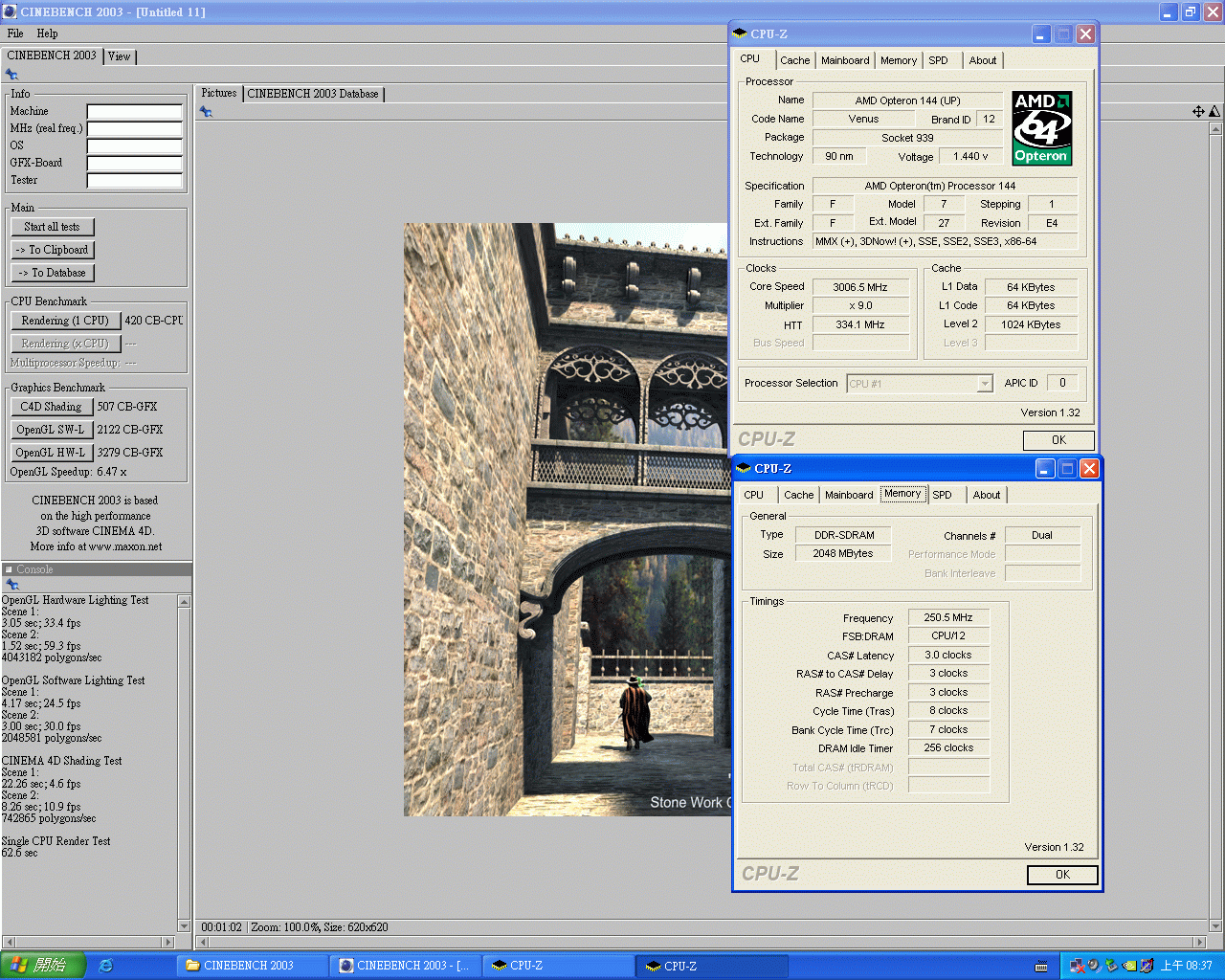This screenshot has width=1225, height=980.
Task: Click the 420 CB-CPU rendering score
Action: coord(153,321)
